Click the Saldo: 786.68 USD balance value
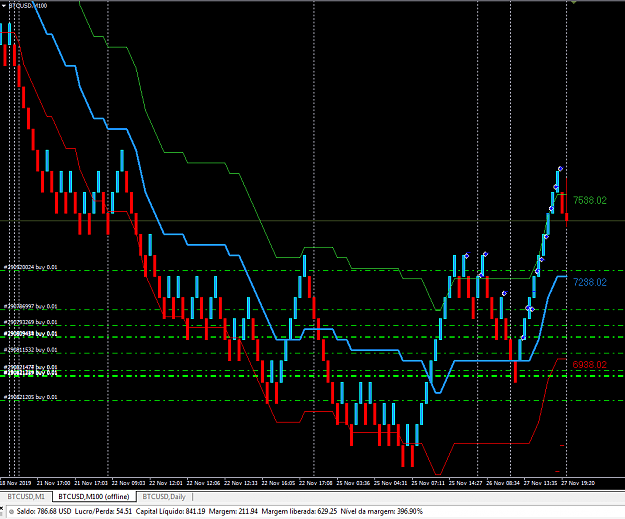The width and height of the screenshot is (625, 519). [x=44, y=511]
